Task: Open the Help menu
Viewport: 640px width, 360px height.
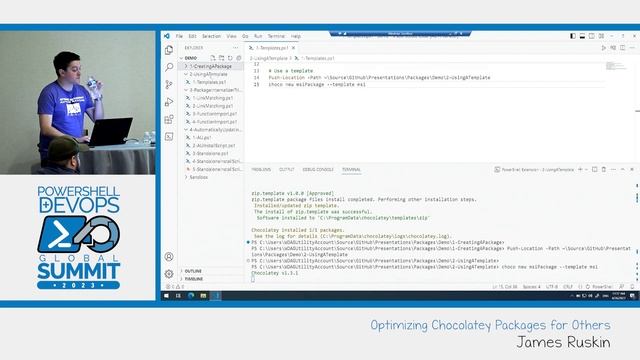Action: (x=296, y=36)
